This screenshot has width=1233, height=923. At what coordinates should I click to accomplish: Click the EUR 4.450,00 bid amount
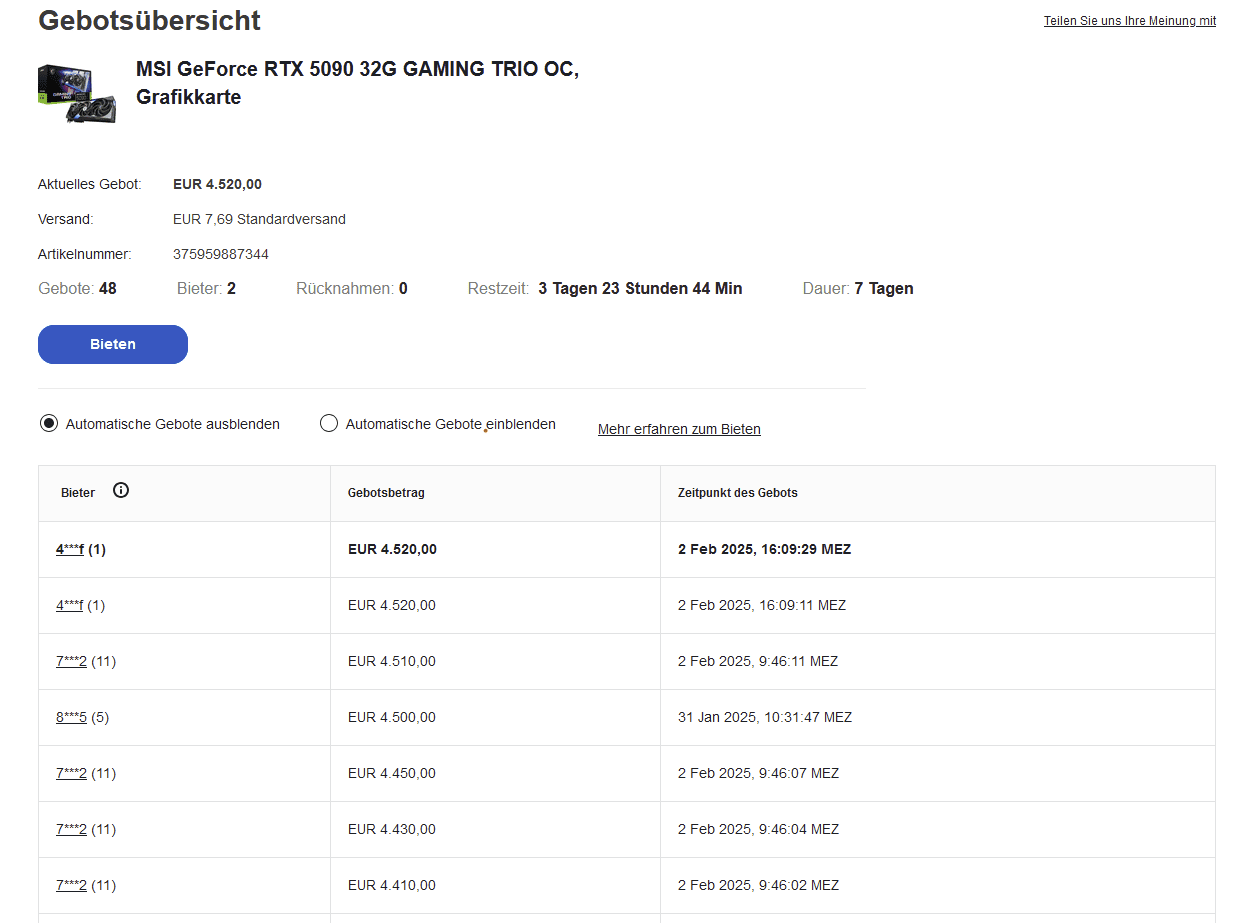pyautogui.click(x=392, y=773)
